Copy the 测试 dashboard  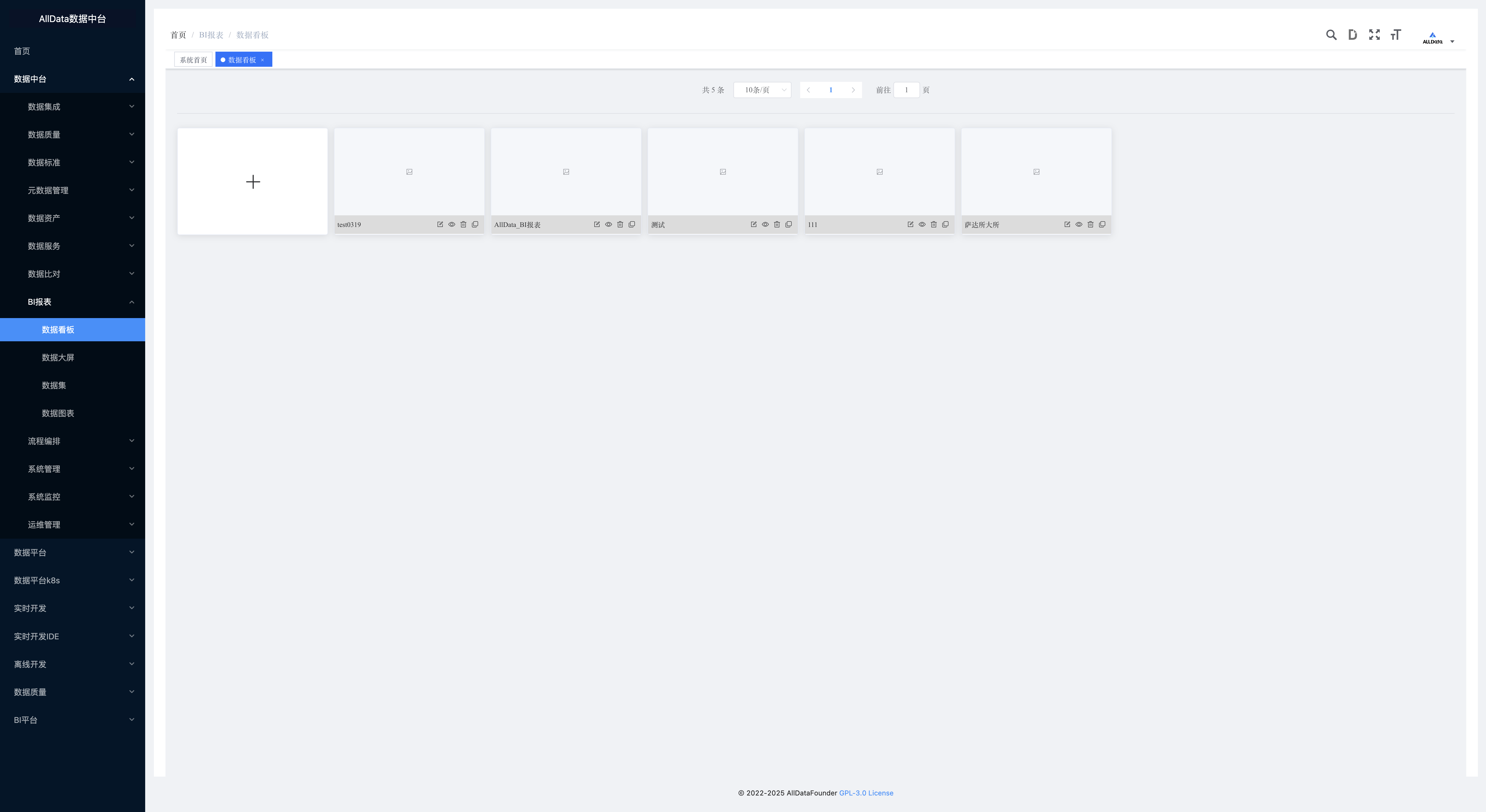[789, 224]
